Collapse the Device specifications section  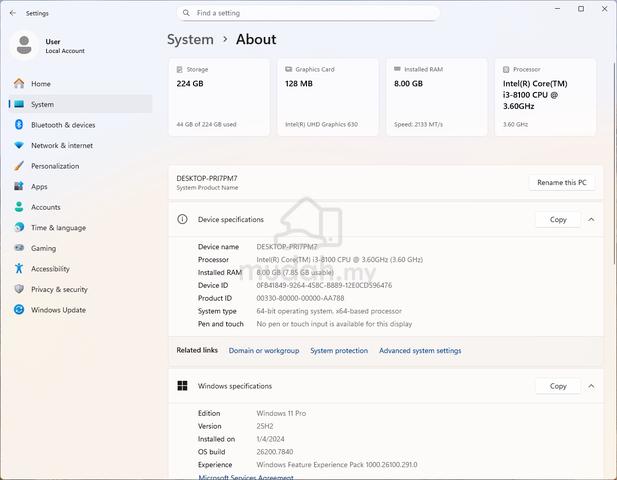pyautogui.click(x=591, y=220)
